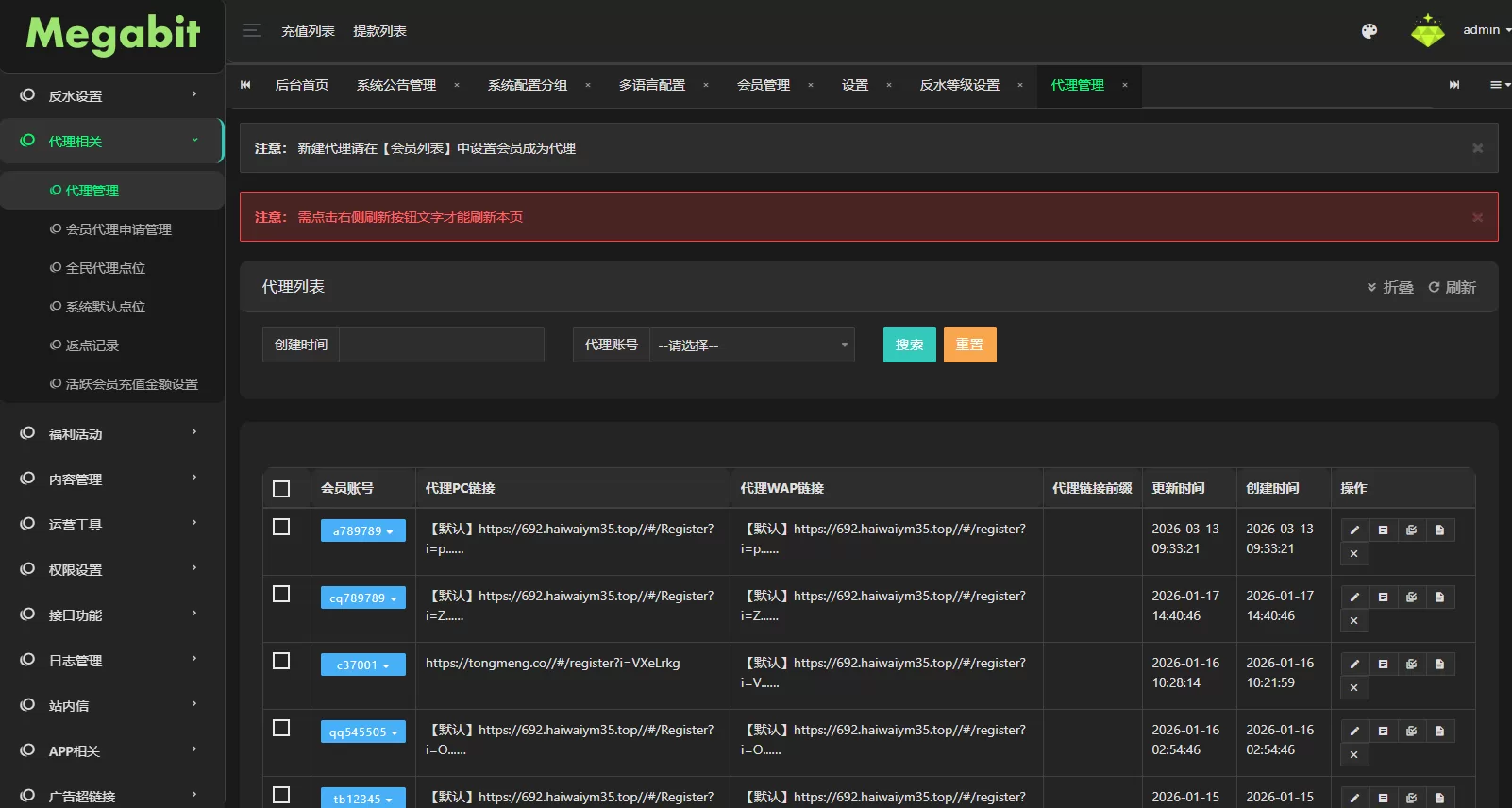Image resolution: width=1512 pixels, height=808 pixels.
Task: Open 返点记录 in the sidebar
Action: (x=92, y=345)
